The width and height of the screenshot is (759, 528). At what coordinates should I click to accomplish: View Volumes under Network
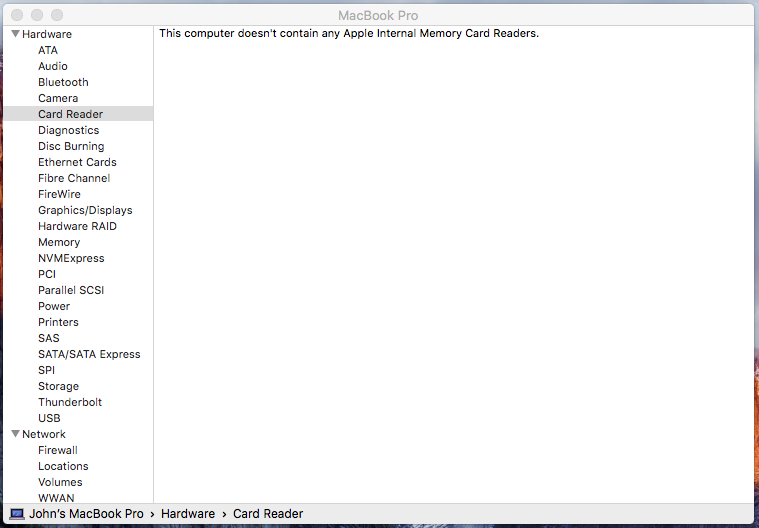click(x=61, y=482)
